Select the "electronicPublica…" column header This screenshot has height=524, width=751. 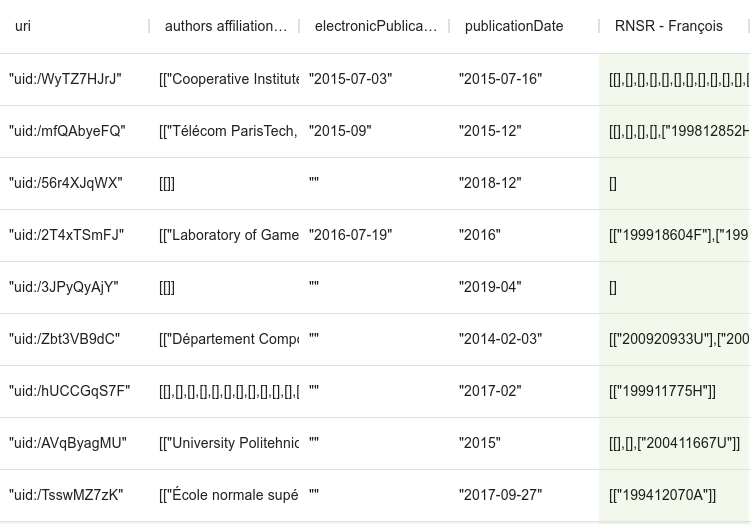375,26
